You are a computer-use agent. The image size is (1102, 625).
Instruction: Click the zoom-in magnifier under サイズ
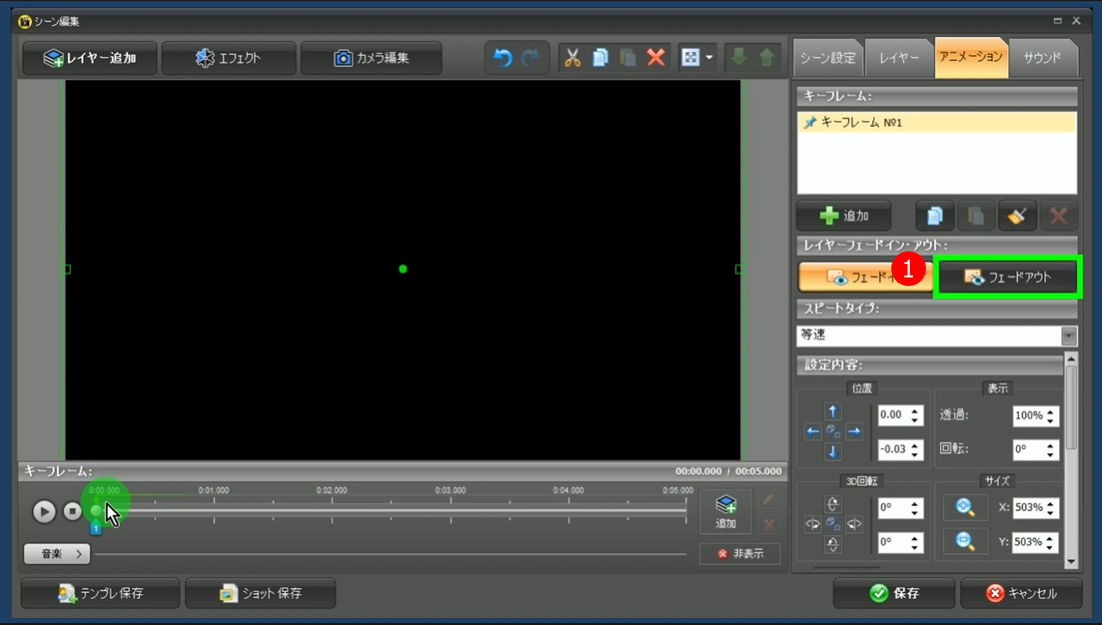(x=965, y=507)
